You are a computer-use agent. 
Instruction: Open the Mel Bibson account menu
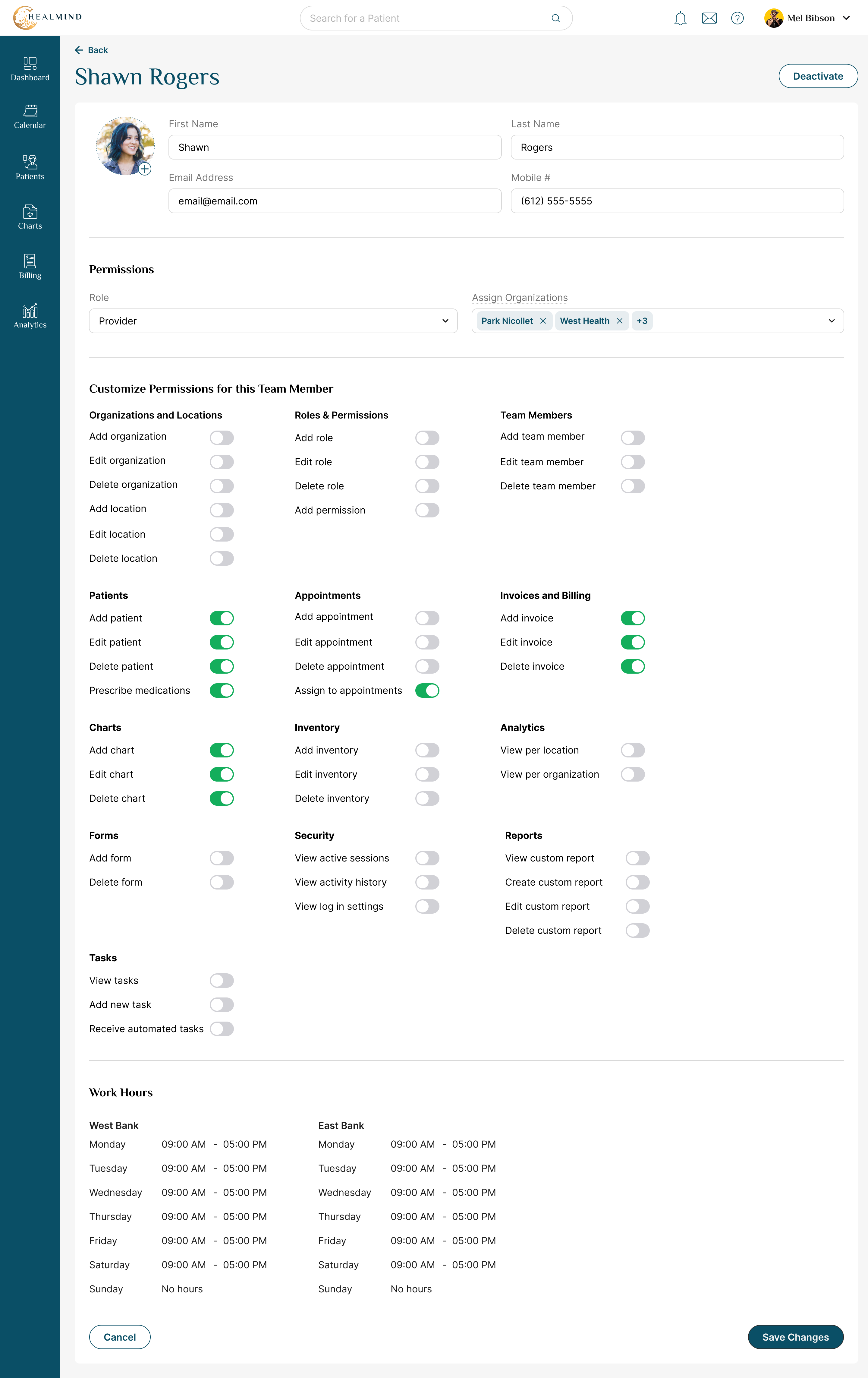tap(807, 18)
